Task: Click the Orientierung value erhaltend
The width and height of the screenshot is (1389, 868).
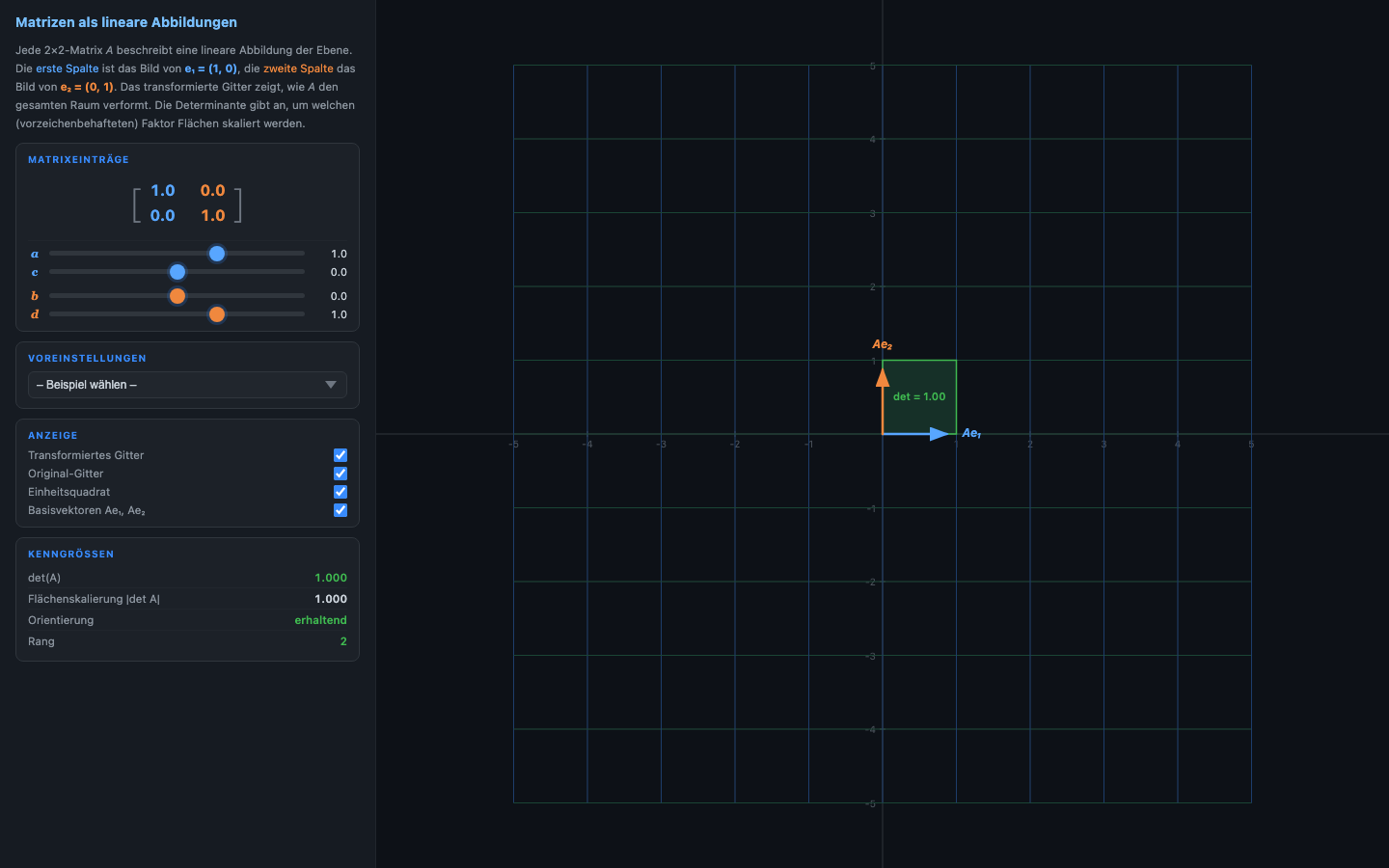Action: (320, 620)
